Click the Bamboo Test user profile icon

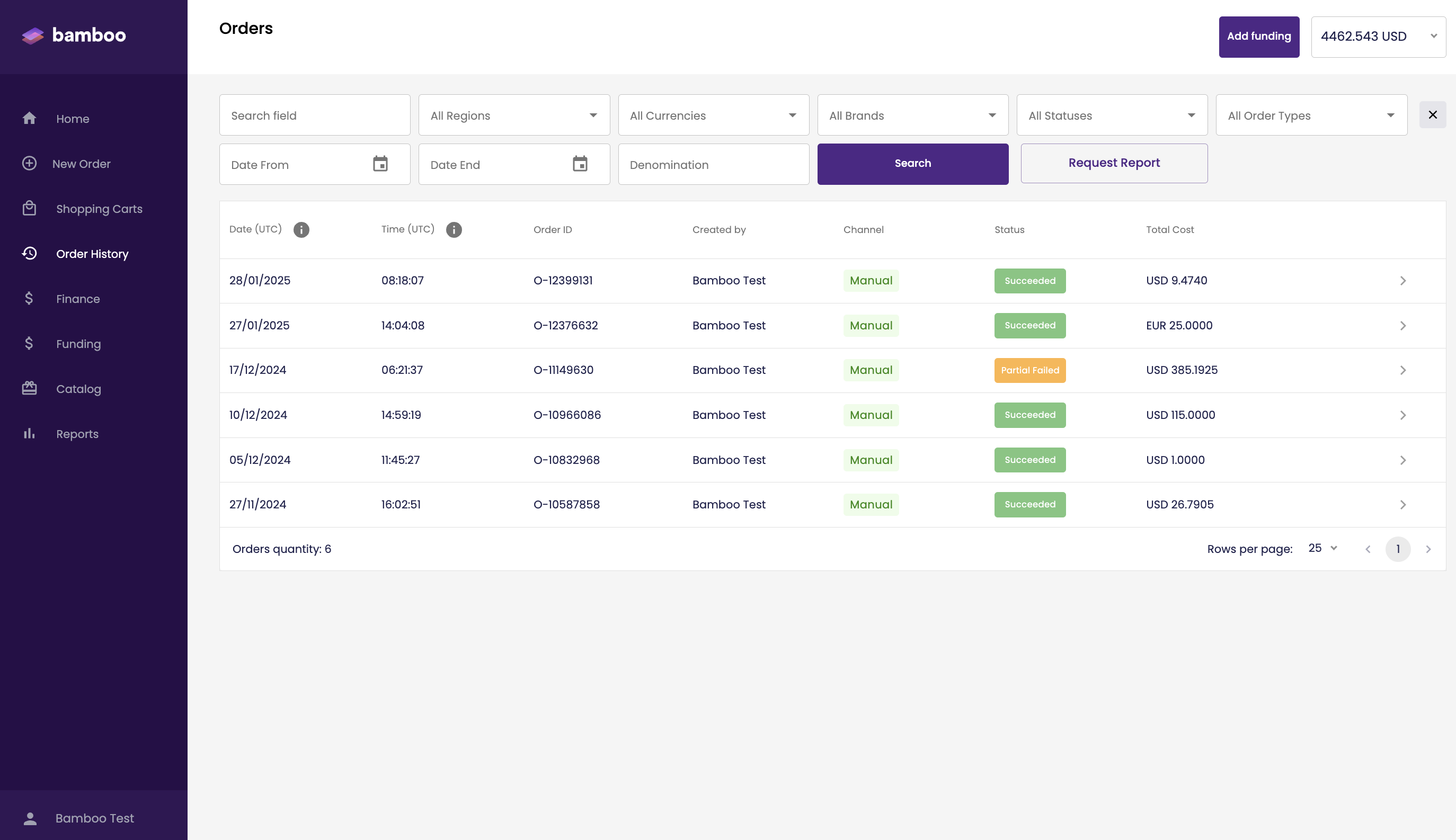coord(30,818)
